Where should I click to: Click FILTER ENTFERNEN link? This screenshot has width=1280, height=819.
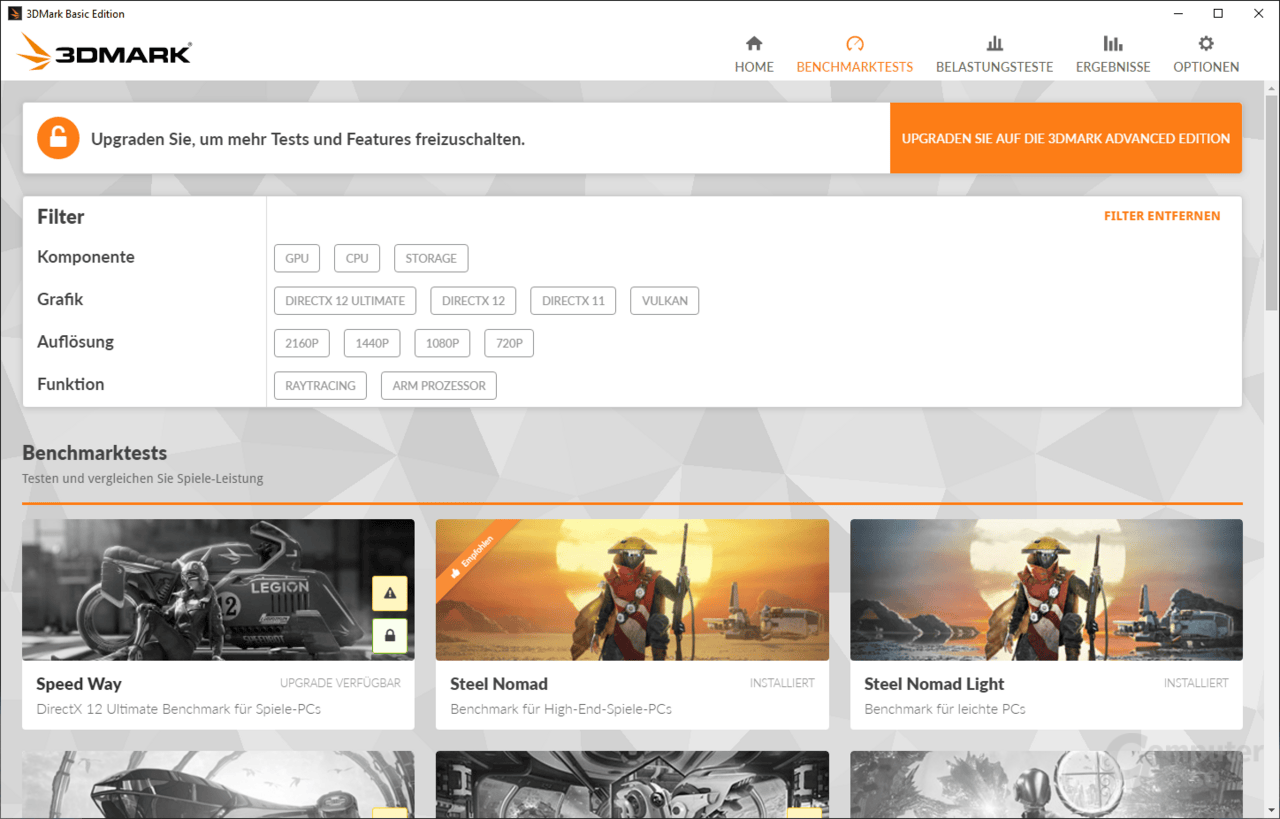point(1162,216)
